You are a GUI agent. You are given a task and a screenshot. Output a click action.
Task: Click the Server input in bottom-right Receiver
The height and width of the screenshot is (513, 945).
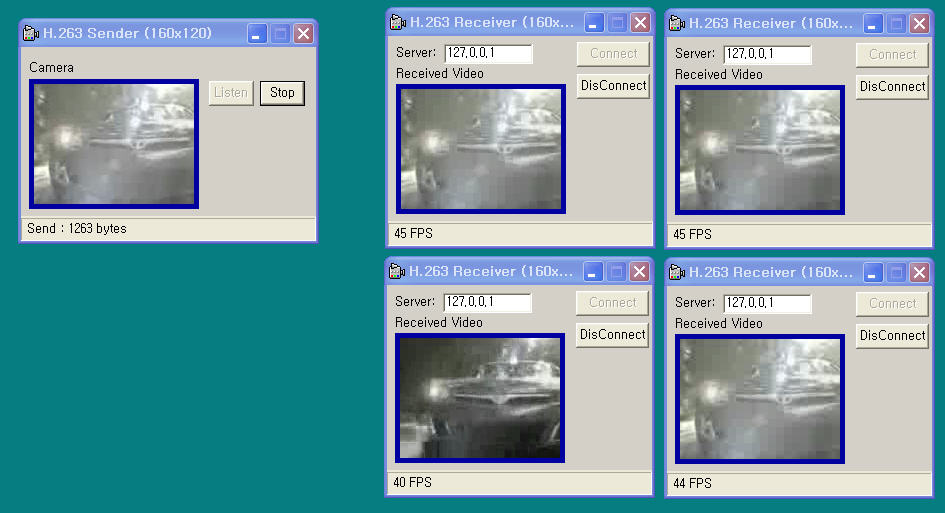[767, 303]
